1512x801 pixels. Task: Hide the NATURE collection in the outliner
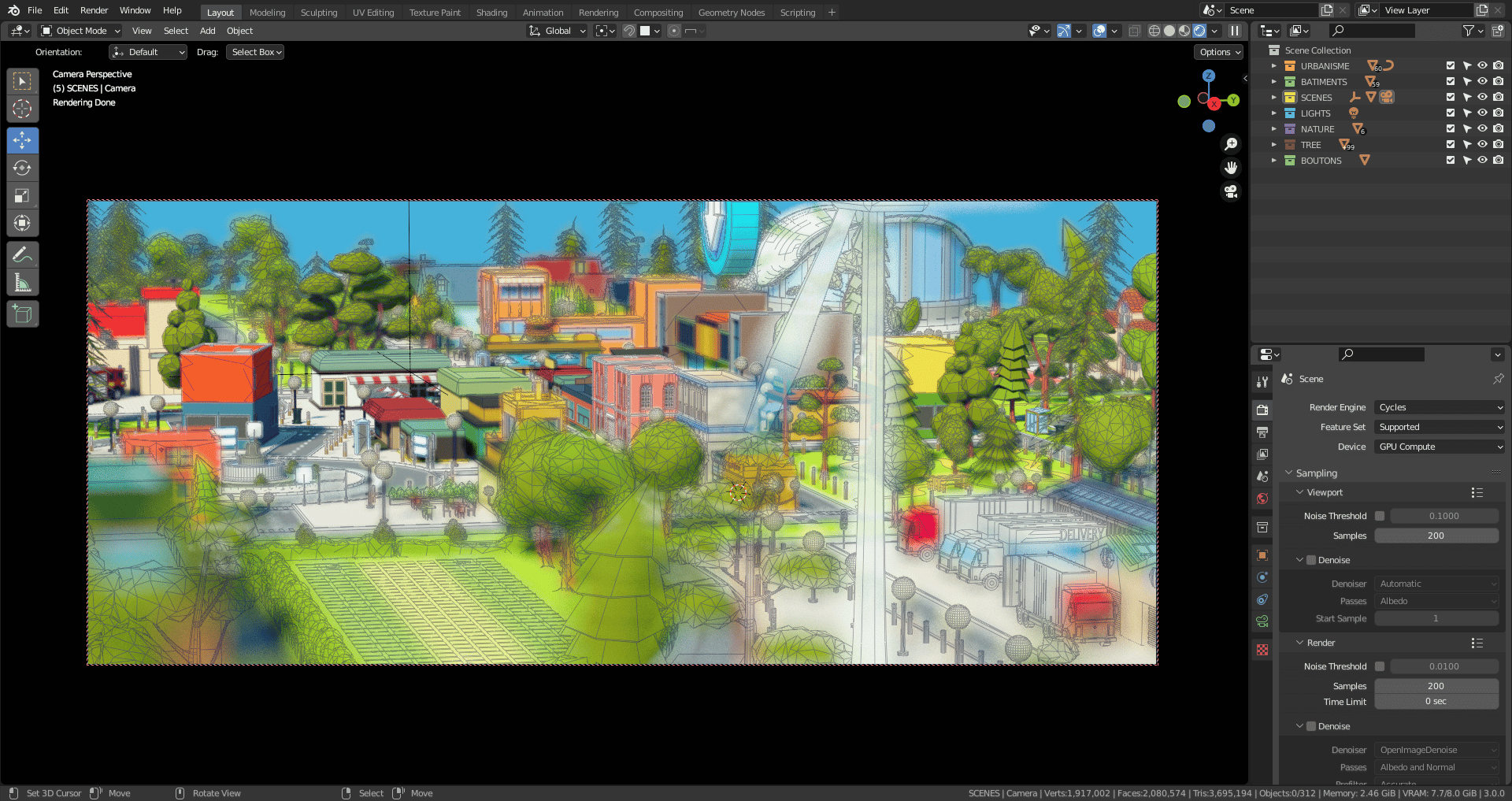coord(1482,128)
